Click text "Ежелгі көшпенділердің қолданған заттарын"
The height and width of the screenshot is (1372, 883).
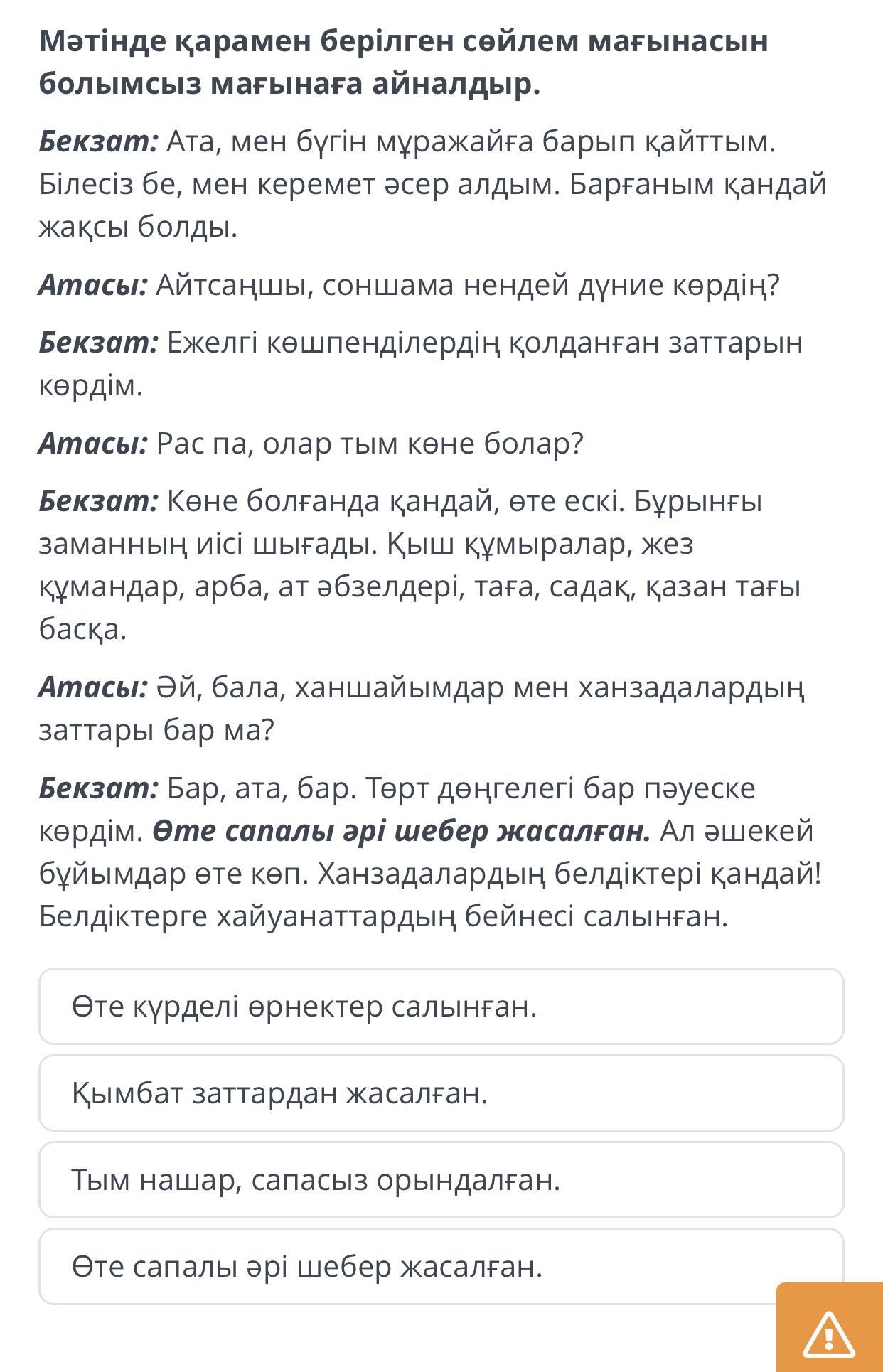coord(484,343)
